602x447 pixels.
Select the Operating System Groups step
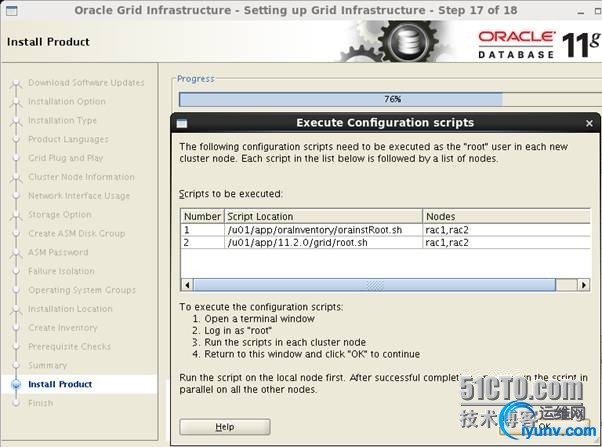point(82,290)
